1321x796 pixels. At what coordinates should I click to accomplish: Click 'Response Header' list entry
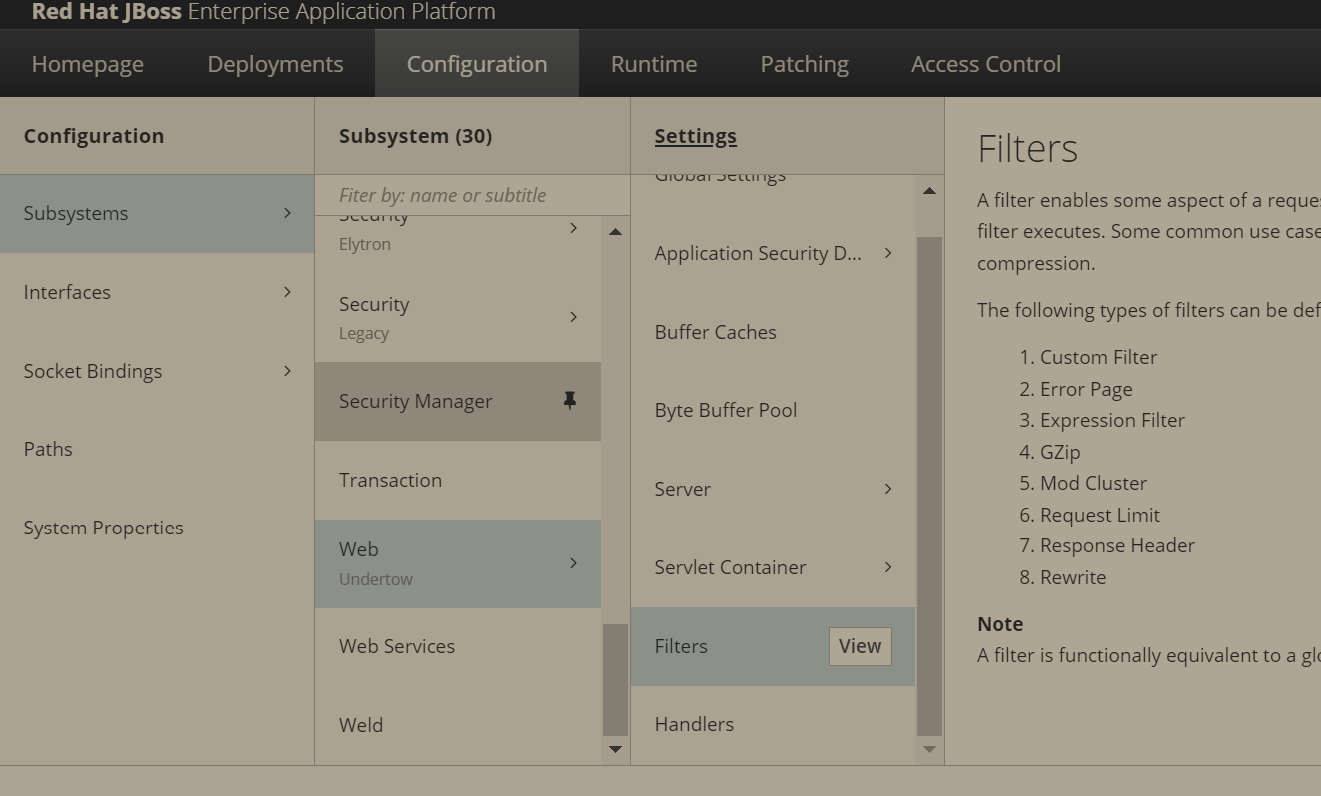pyautogui.click(x=1117, y=545)
